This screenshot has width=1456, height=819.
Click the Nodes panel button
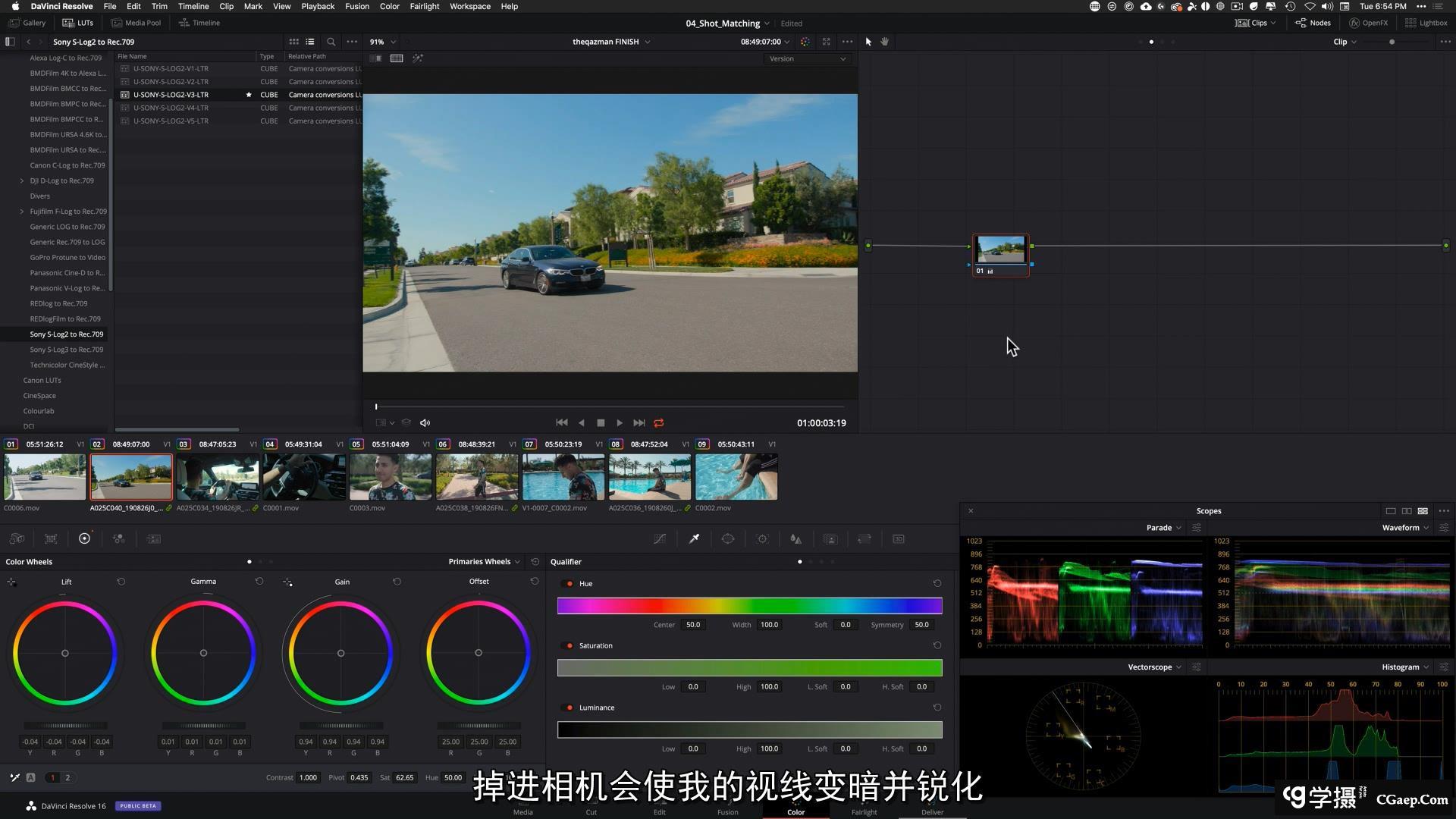tap(1313, 23)
